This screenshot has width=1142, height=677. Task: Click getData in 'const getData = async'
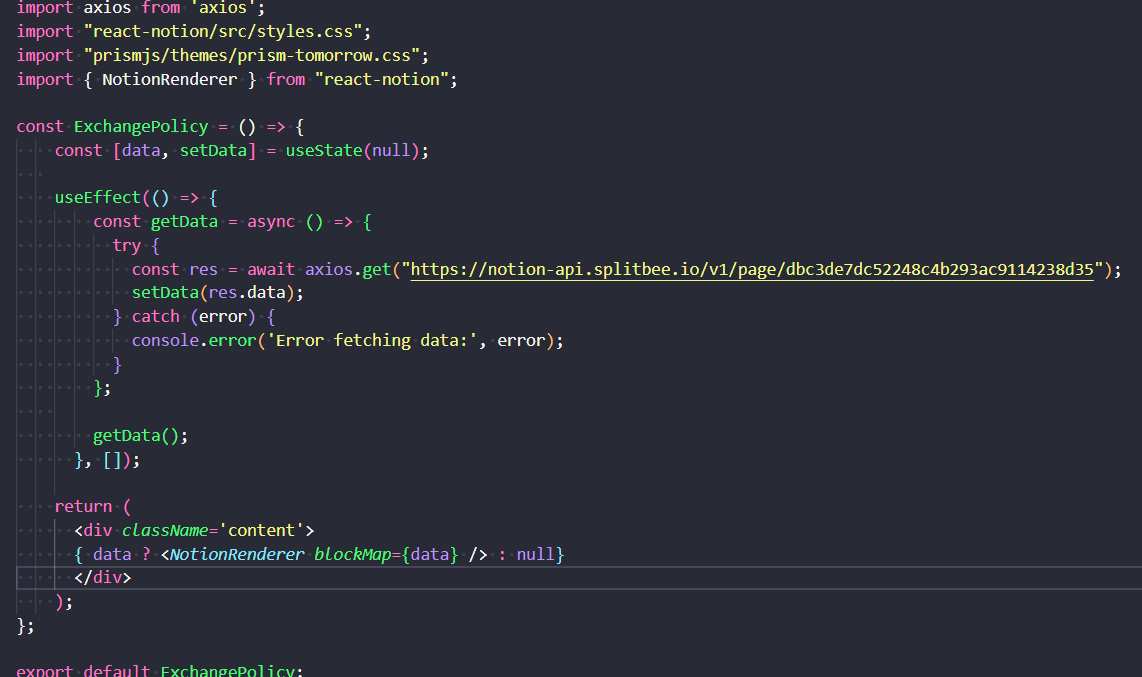click(184, 222)
